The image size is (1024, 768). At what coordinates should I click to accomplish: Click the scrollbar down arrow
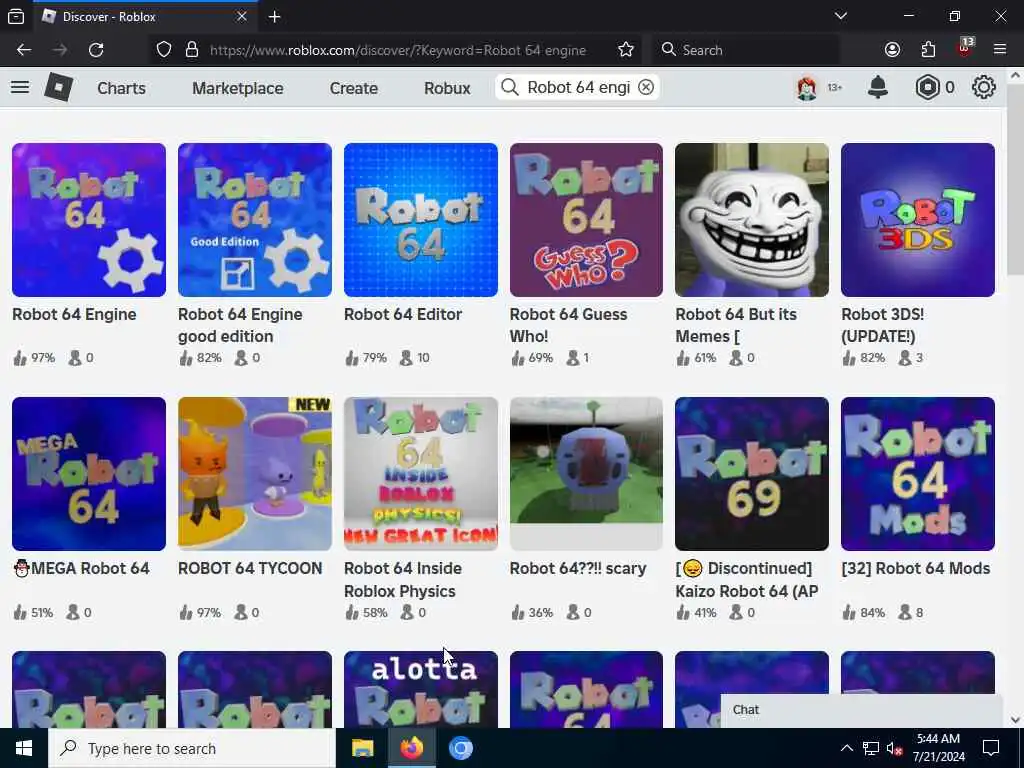(1014, 720)
